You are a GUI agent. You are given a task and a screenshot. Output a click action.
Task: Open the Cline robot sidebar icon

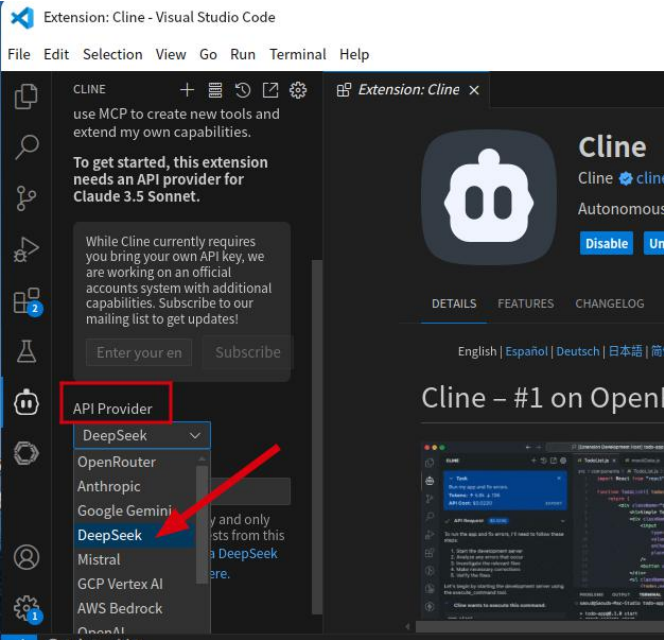point(26,402)
